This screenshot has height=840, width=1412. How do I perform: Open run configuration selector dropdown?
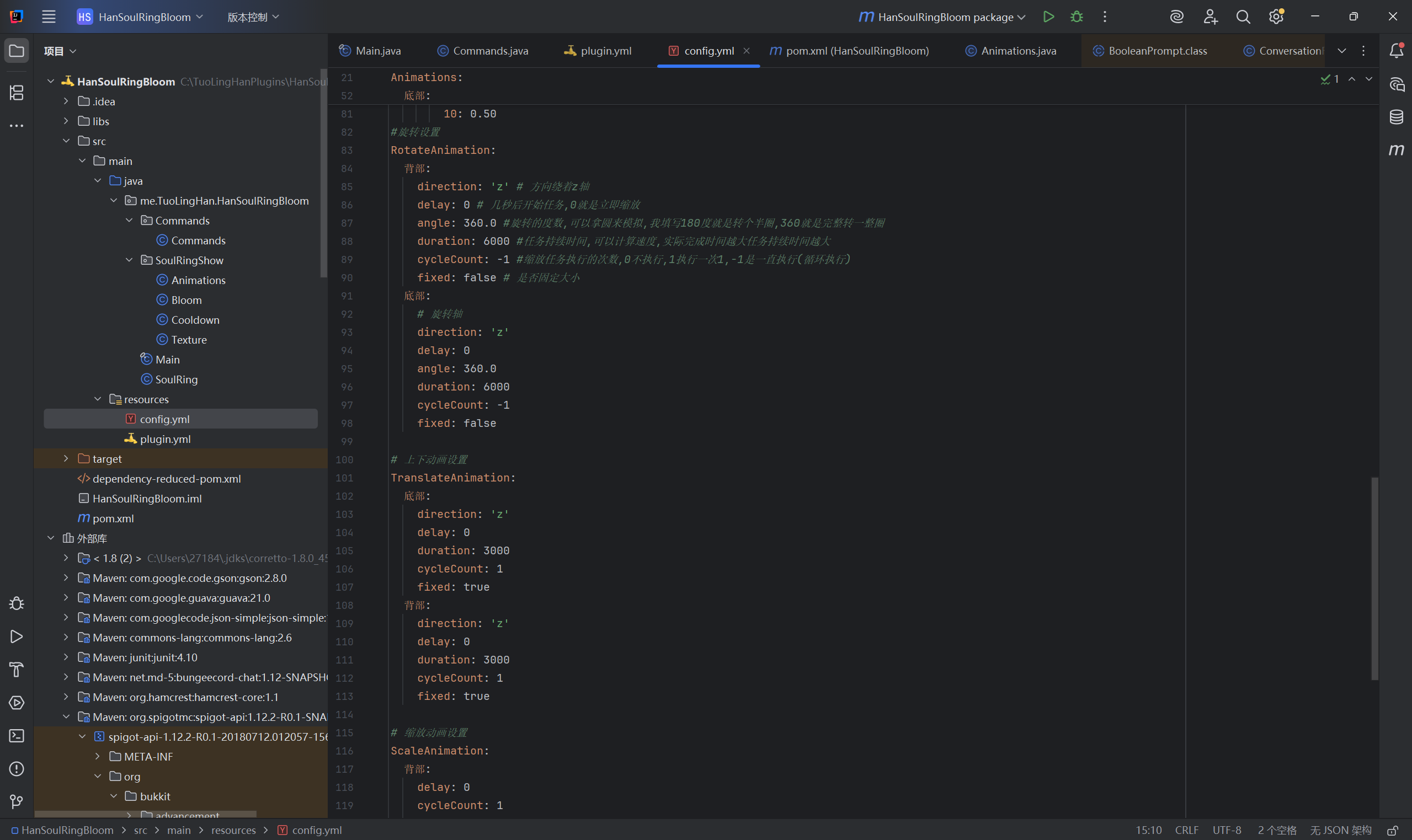[x=942, y=17]
